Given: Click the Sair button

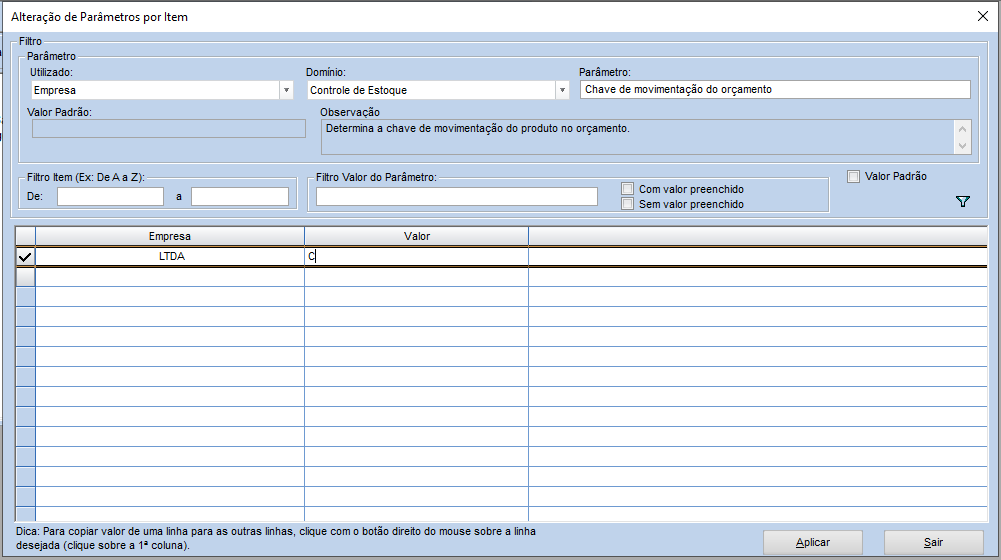Looking at the screenshot, I should click(933, 542).
